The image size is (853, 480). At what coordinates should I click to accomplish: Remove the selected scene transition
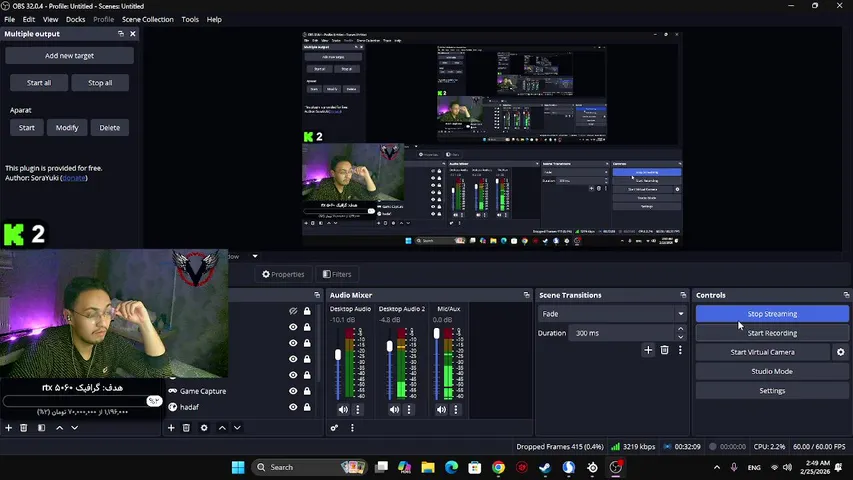point(664,350)
